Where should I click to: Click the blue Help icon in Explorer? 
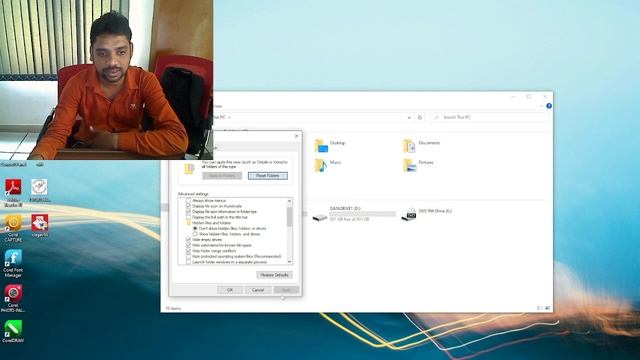click(549, 106)
